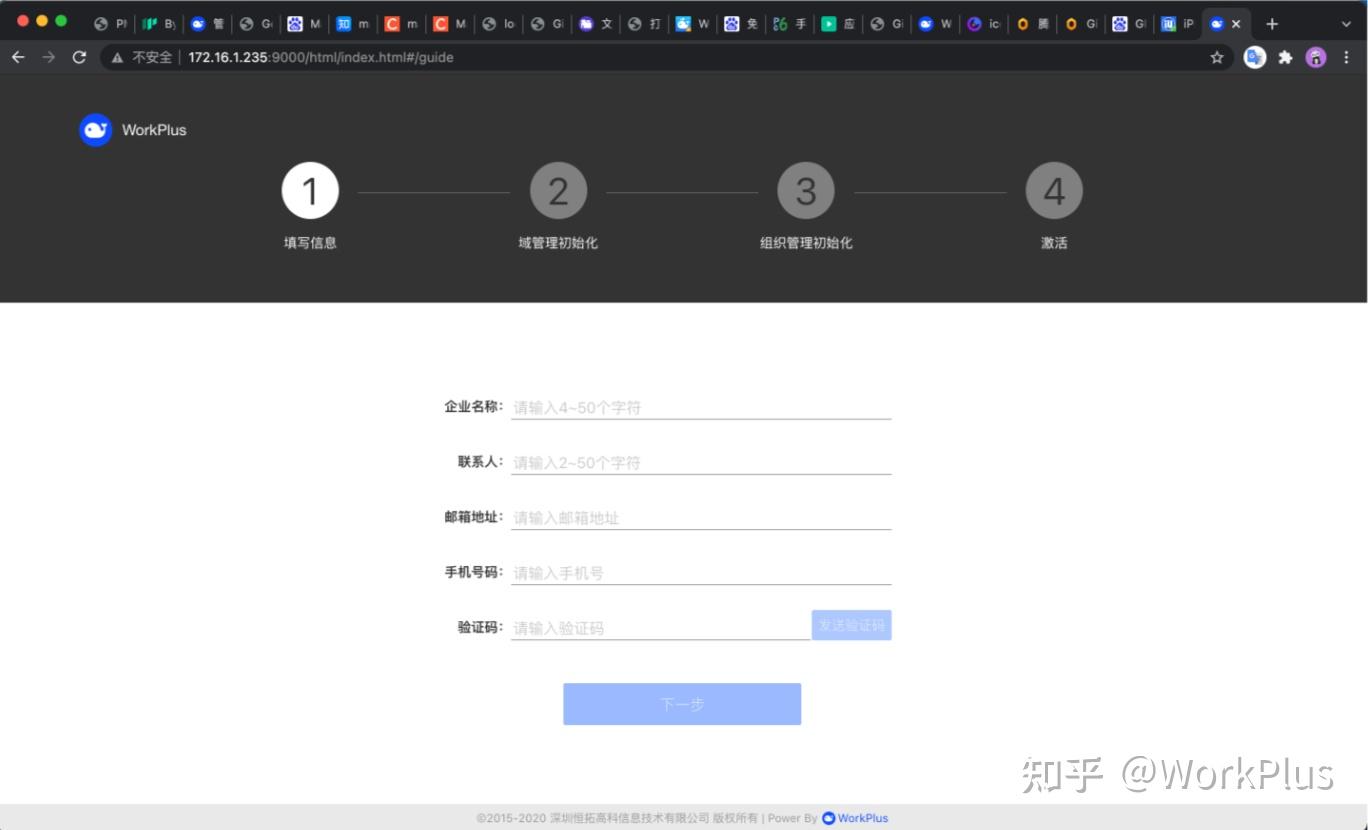The width and height of the screenshot is (1368, 830).
Task: Click the WorkPlus whale logo in the header
Action: click(x=95, y=130)
